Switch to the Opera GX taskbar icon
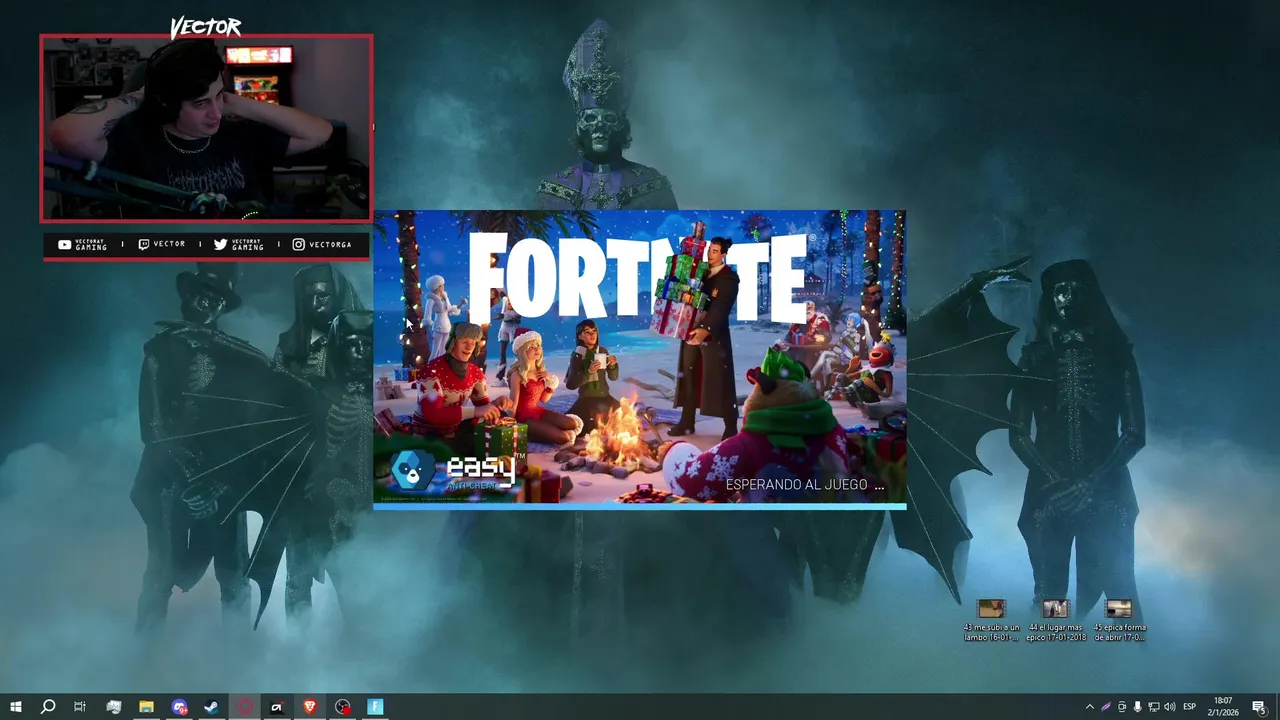Image resolution: width=1280 pixels, height=720 pixels. 245,707
